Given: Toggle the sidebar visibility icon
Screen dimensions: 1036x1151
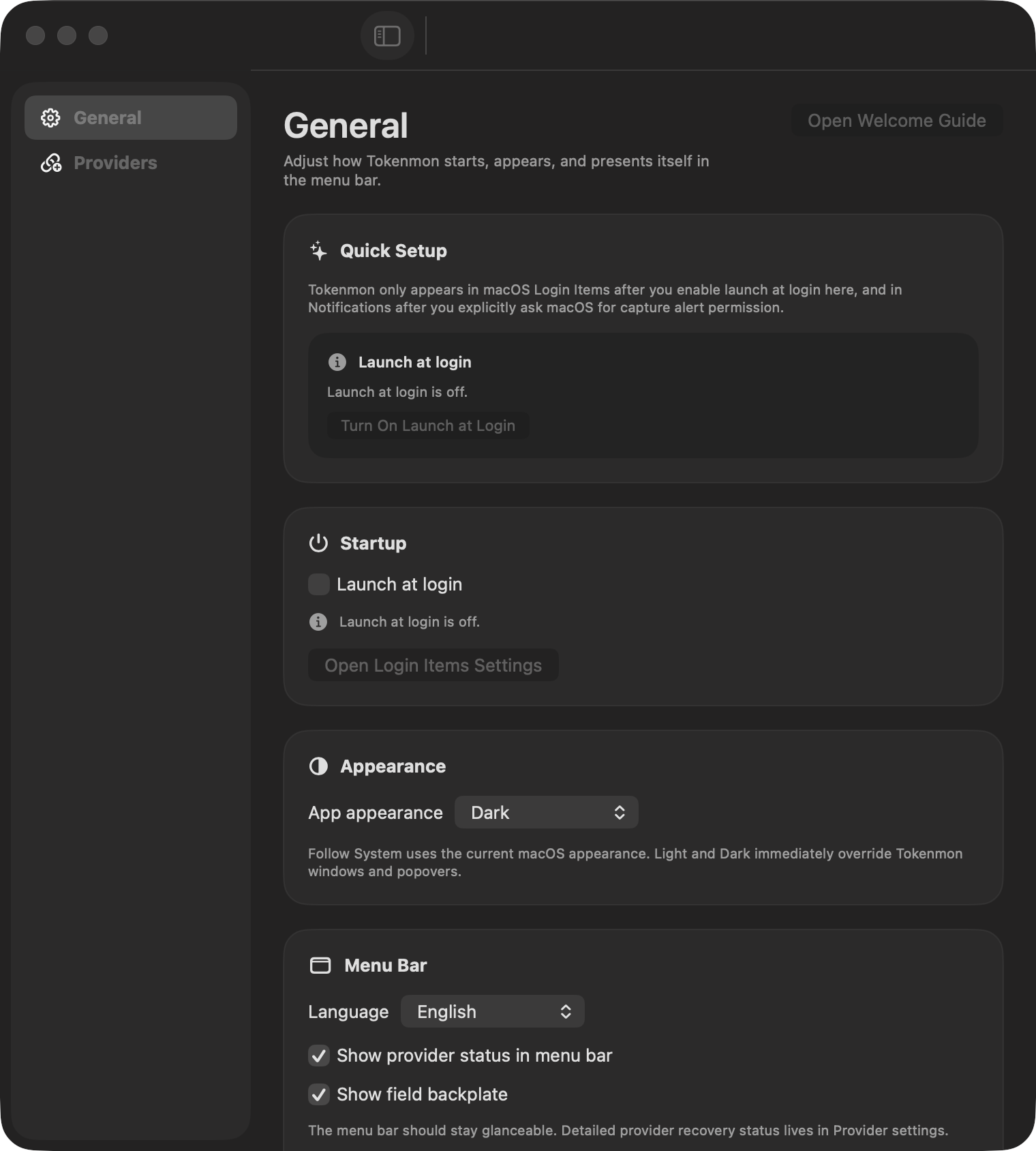Looking at the screenshot, I should pos(387,35).
